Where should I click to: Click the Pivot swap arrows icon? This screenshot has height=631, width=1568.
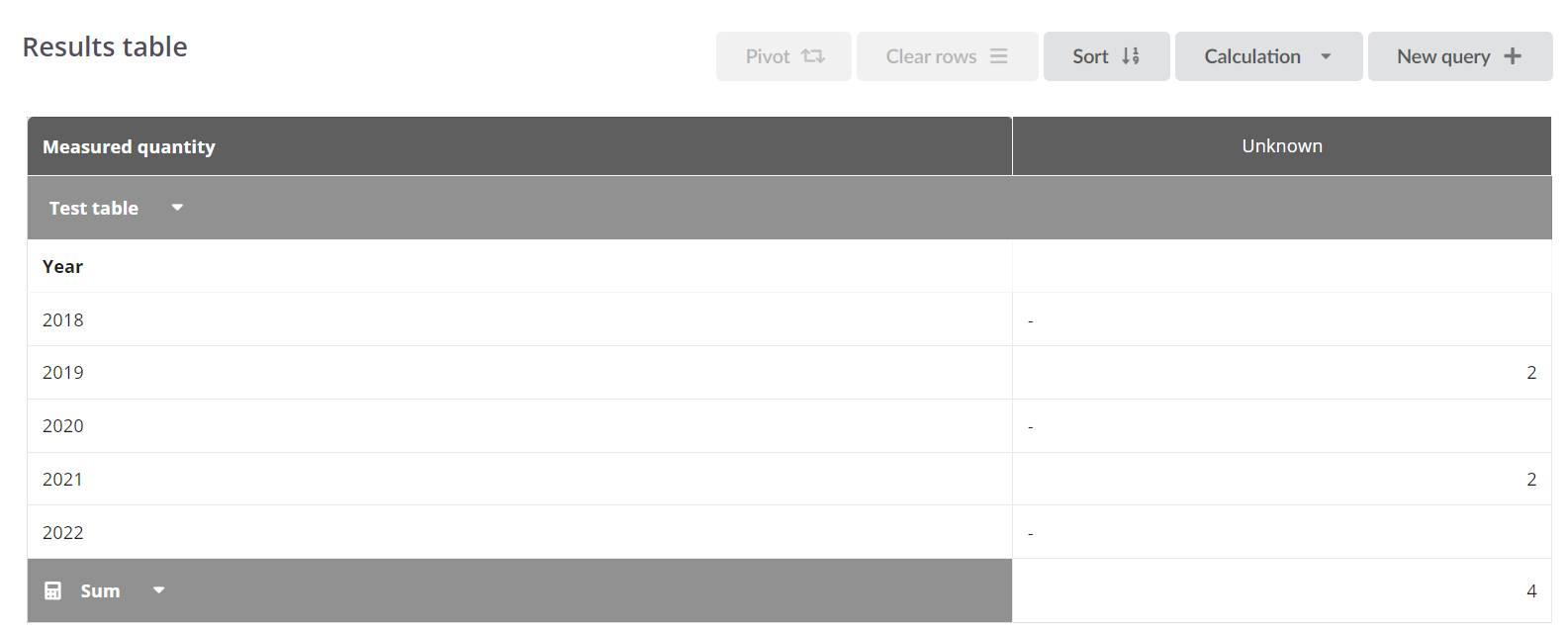(813, 56)
